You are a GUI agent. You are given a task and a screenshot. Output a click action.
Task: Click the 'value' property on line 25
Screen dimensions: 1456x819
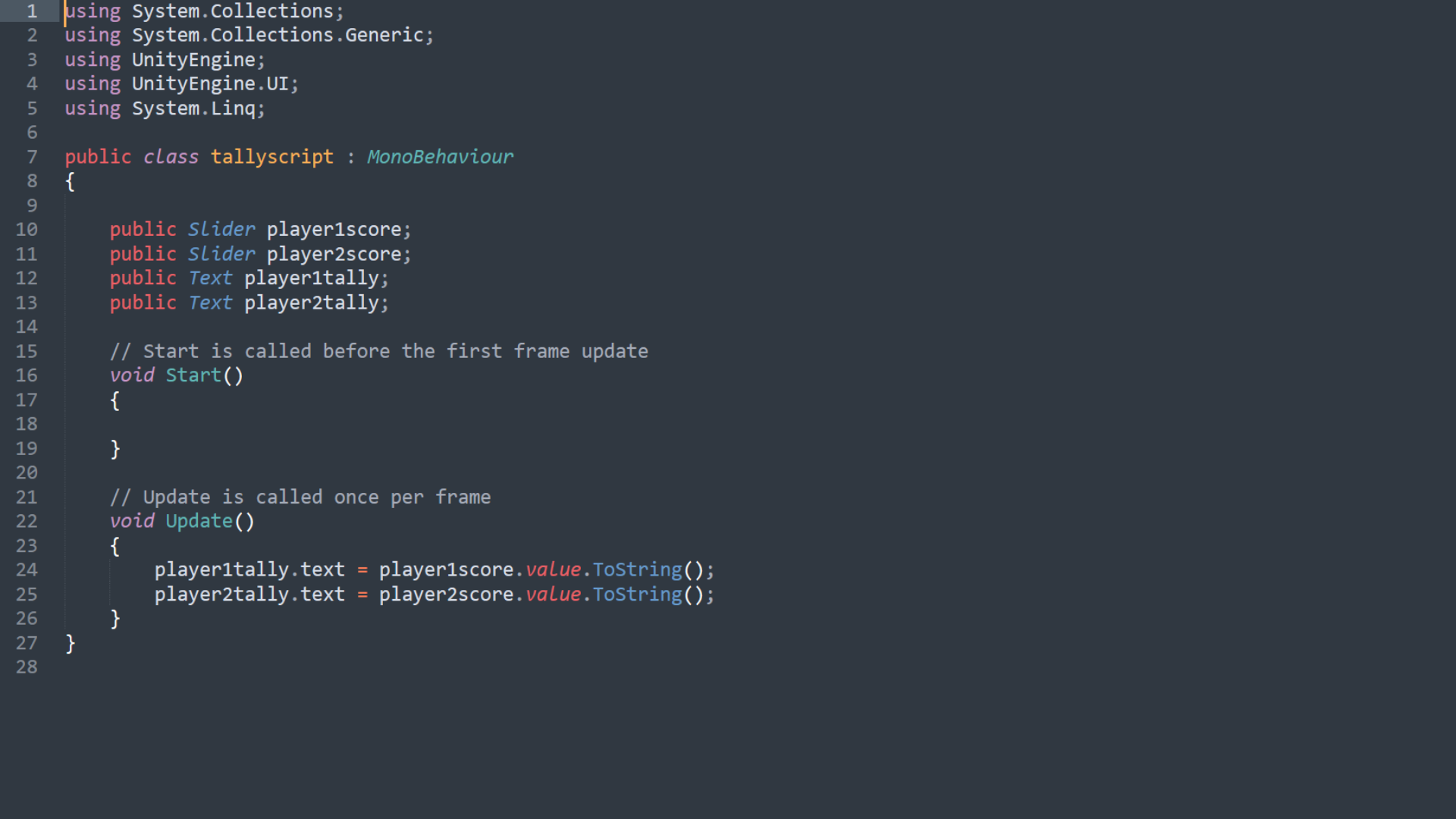554,595
